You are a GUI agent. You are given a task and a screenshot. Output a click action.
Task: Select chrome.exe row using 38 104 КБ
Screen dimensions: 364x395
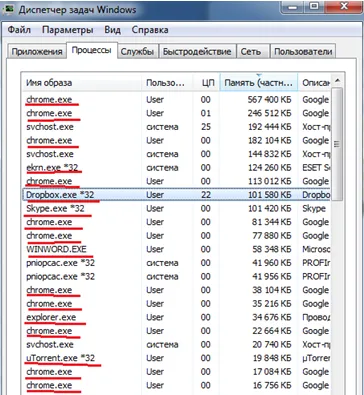[x=177, y=290]
